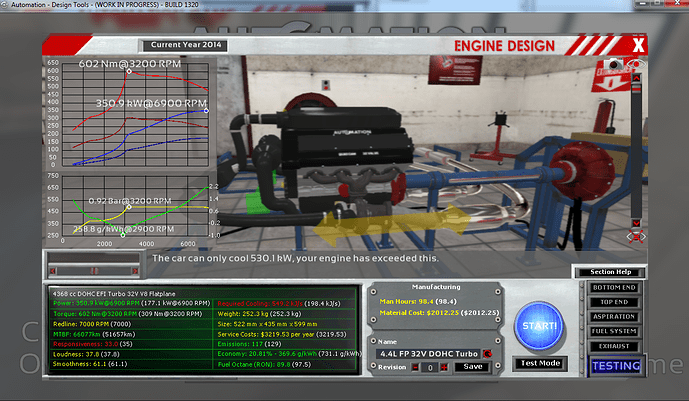Toggle Test Mode
The image size is (689, 401).
[x=539, y=363]
